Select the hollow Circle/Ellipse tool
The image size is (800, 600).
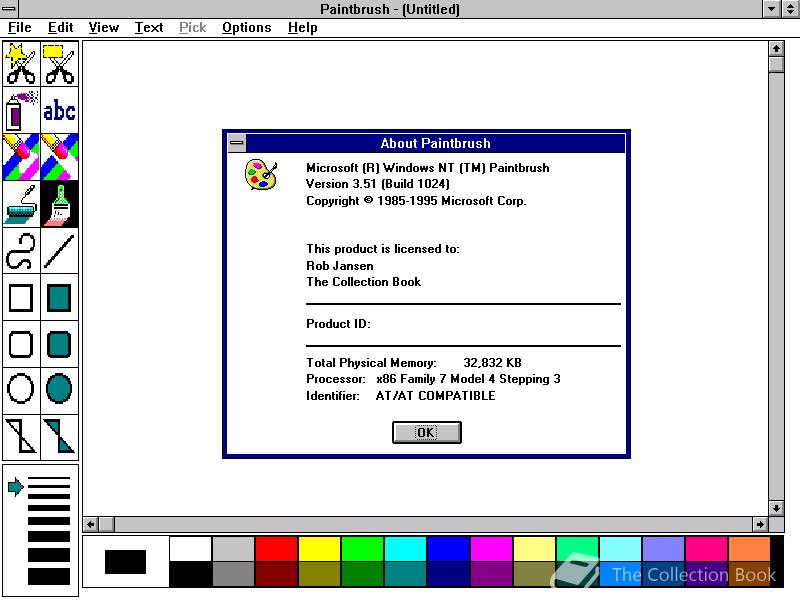click(21, 390)
